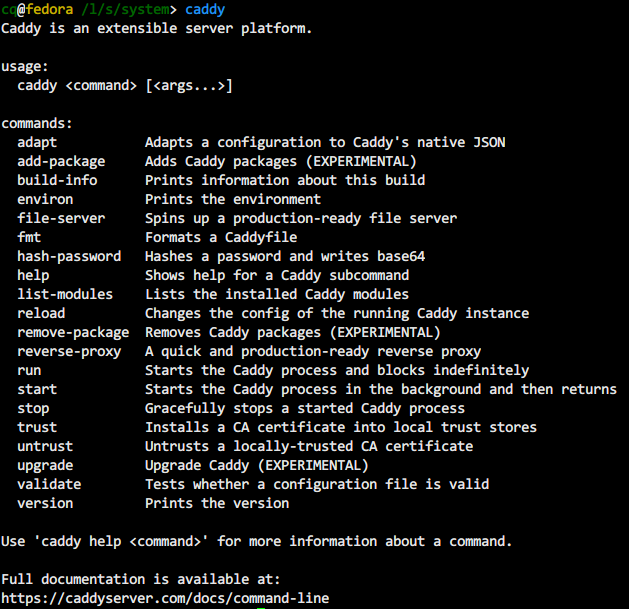Click 'Lists the installed Caddy modules'
The height and width of the screenshot is (609, 629).
click(277, 294)
